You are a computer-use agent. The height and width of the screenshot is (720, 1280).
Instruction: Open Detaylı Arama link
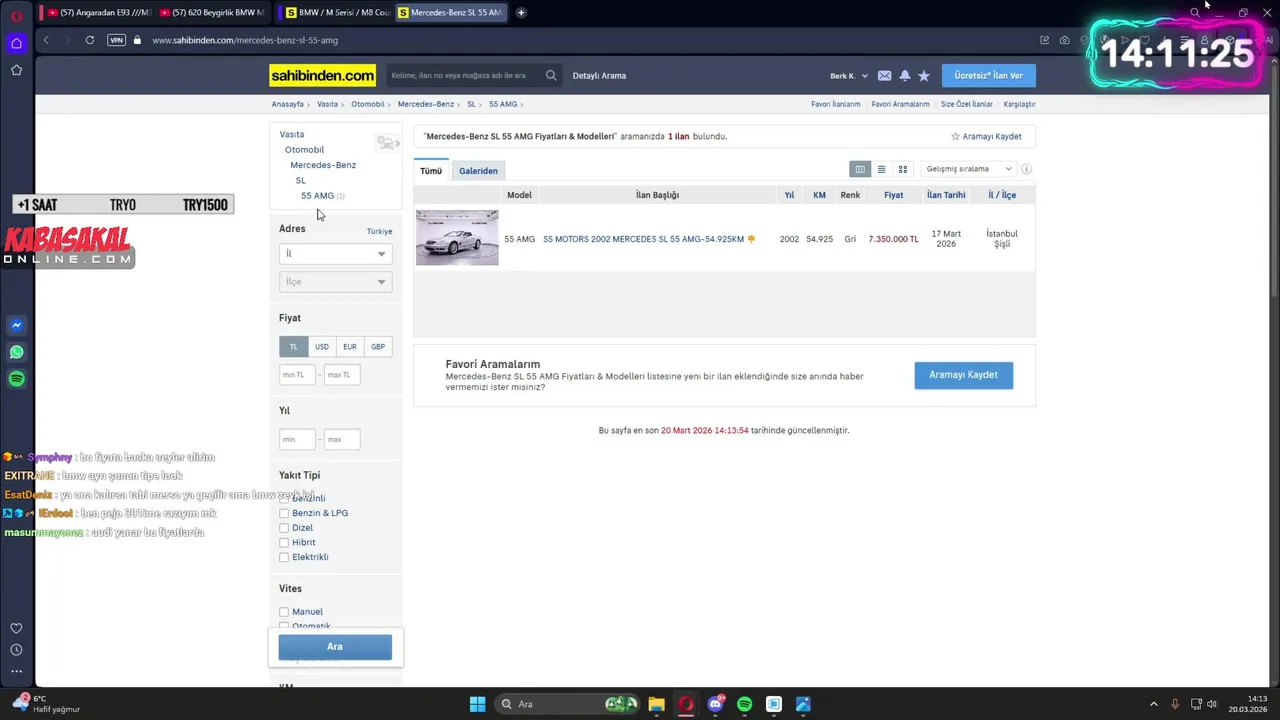pyautogui.click(x=599, y=76)
